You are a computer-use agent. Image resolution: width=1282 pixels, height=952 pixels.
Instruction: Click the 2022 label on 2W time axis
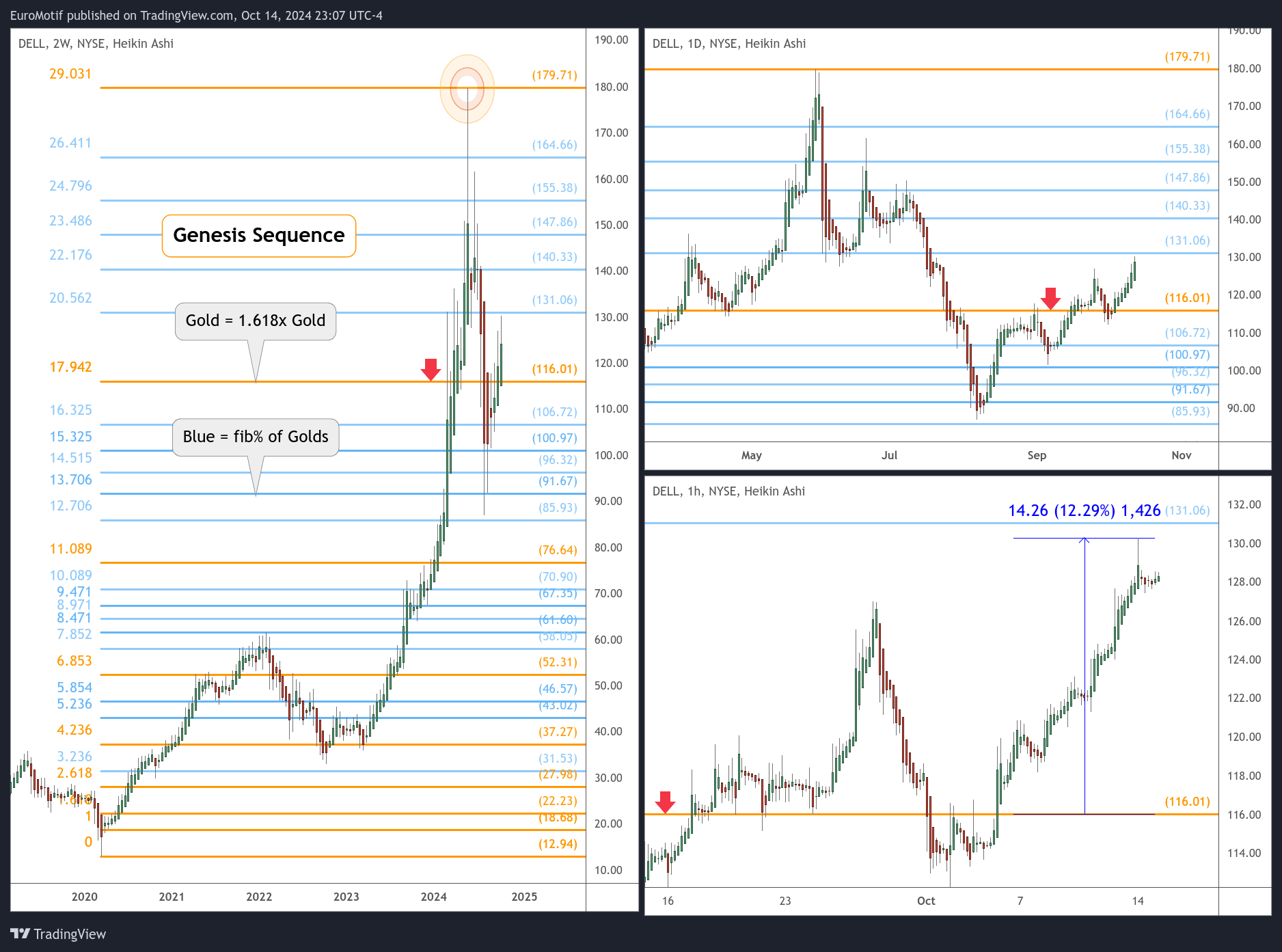(x=259, y=897)
